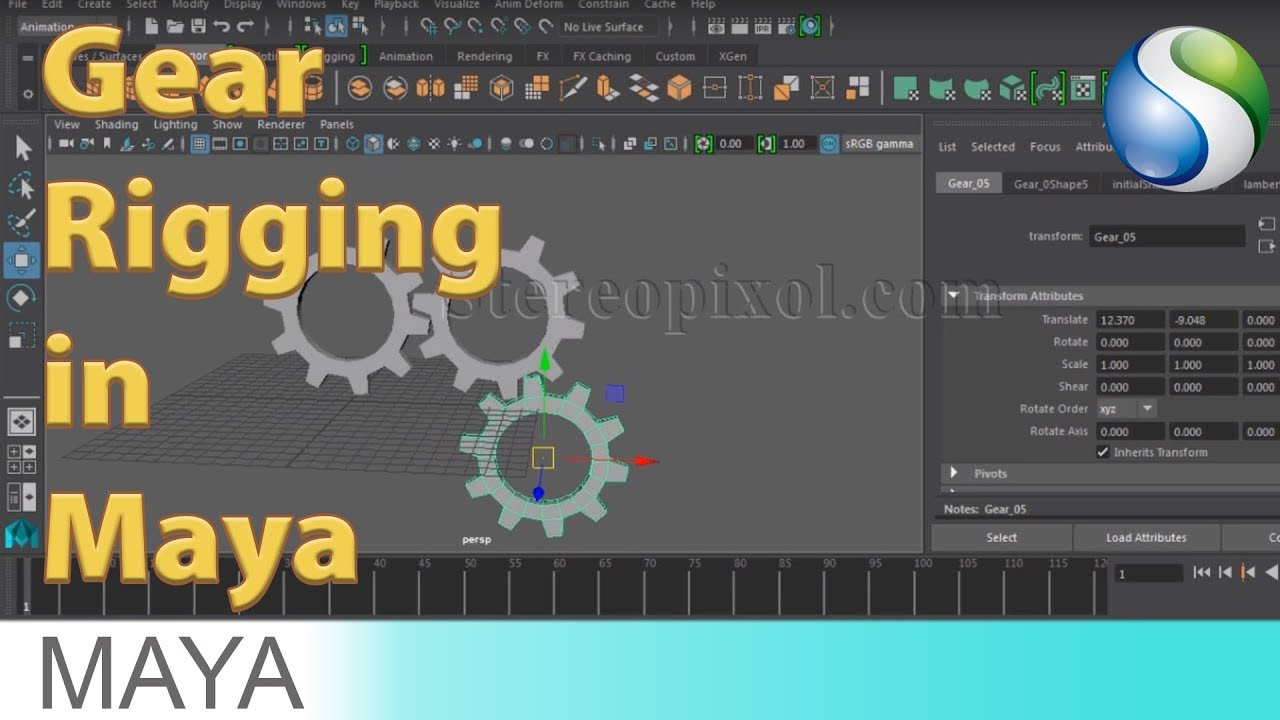Select the Scale tool in toolbox
This screenshot has width=1280, height=720.
[22, 334]
